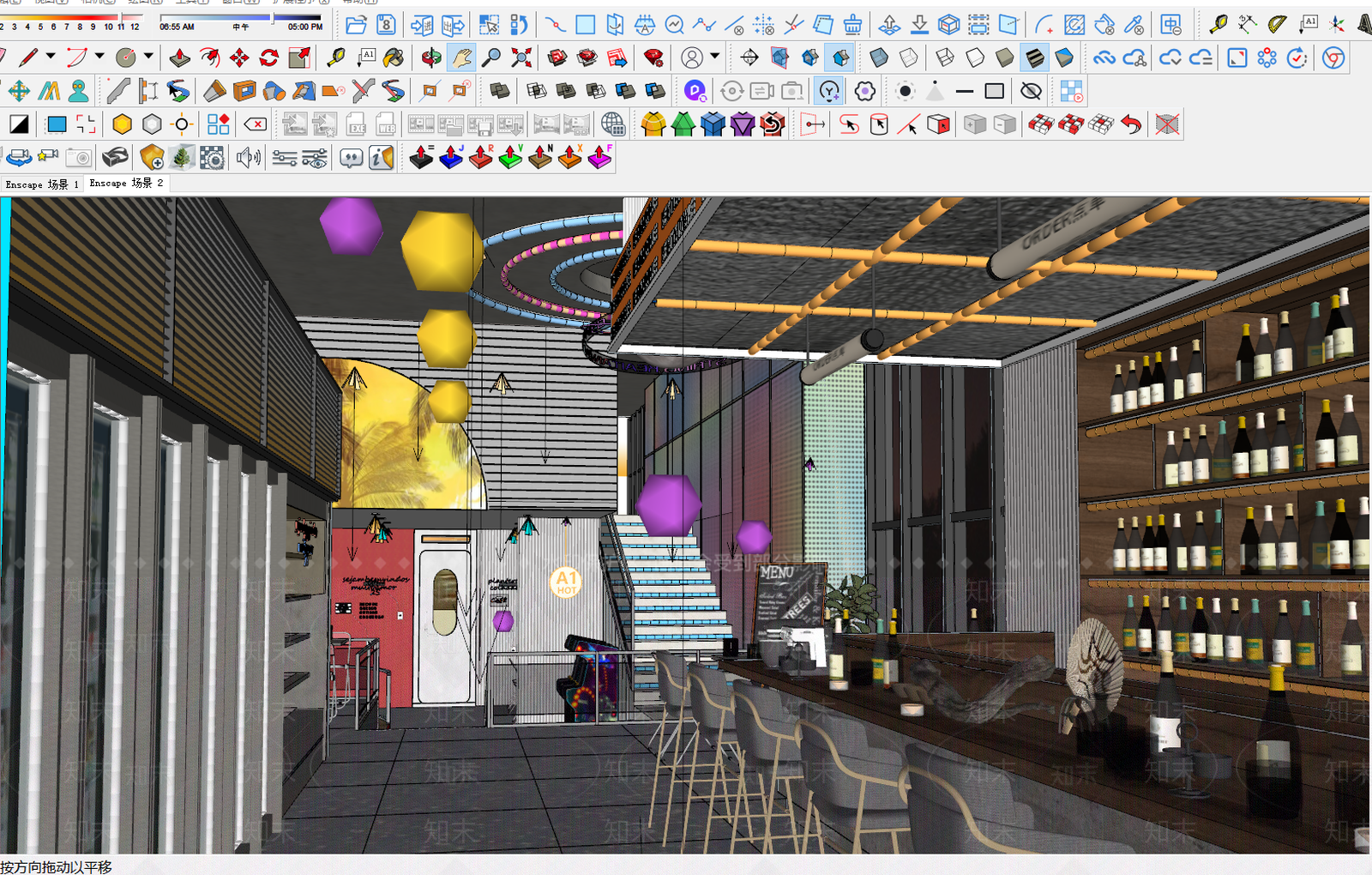Click the status bar text 按方向拖动以平移
Screen dimensions: 1372x875
click(56, 866)
